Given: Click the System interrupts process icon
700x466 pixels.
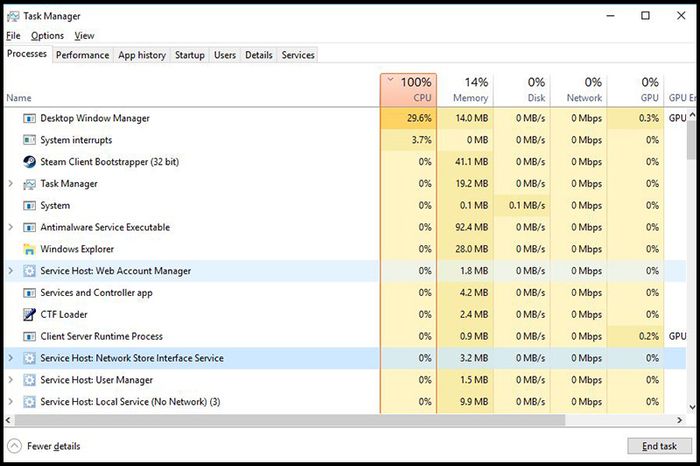Looking at the screenshot, I should [x=29, y=140].
